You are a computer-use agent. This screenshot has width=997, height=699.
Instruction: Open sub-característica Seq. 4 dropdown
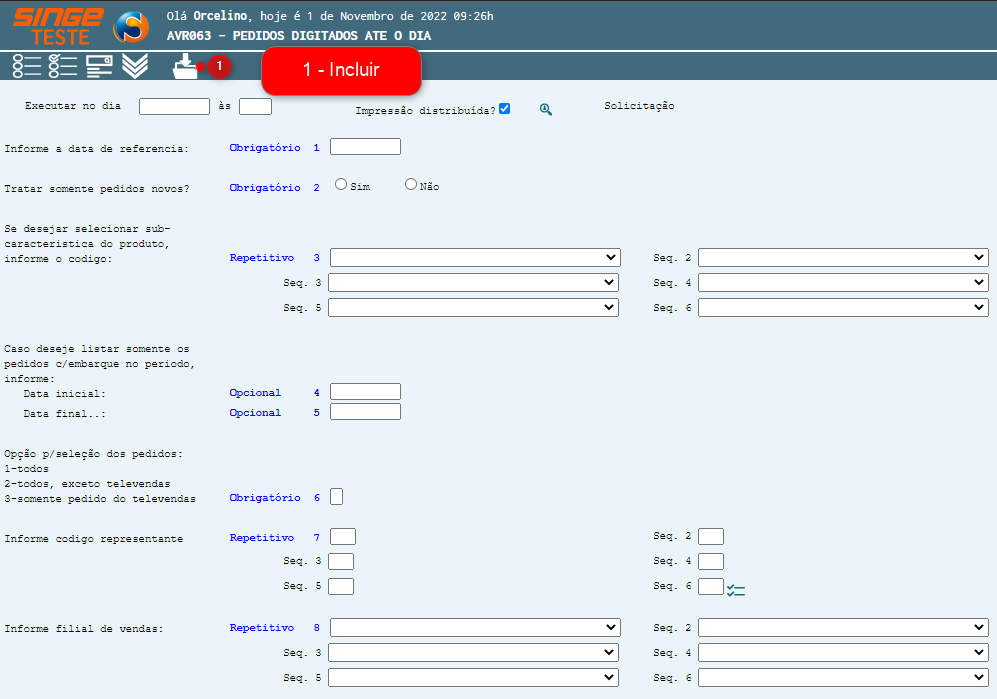coord(843,283)
